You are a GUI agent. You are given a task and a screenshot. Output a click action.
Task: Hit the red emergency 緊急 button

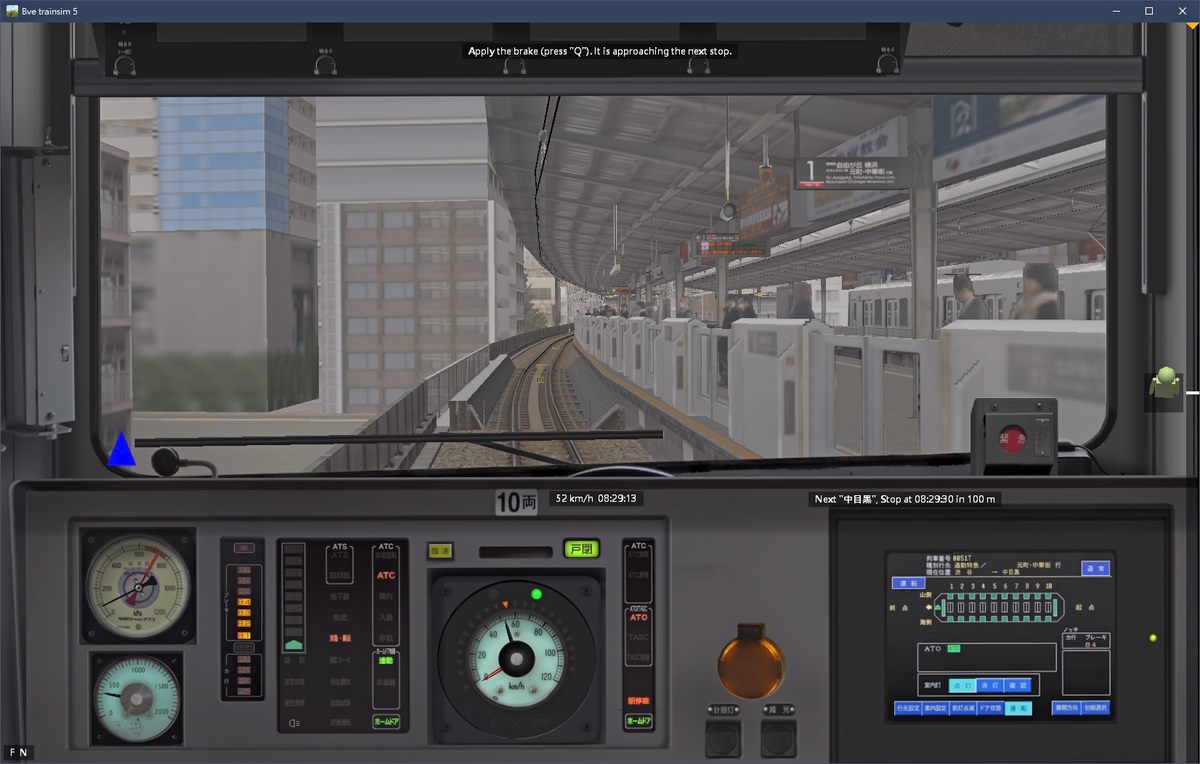1012,438
